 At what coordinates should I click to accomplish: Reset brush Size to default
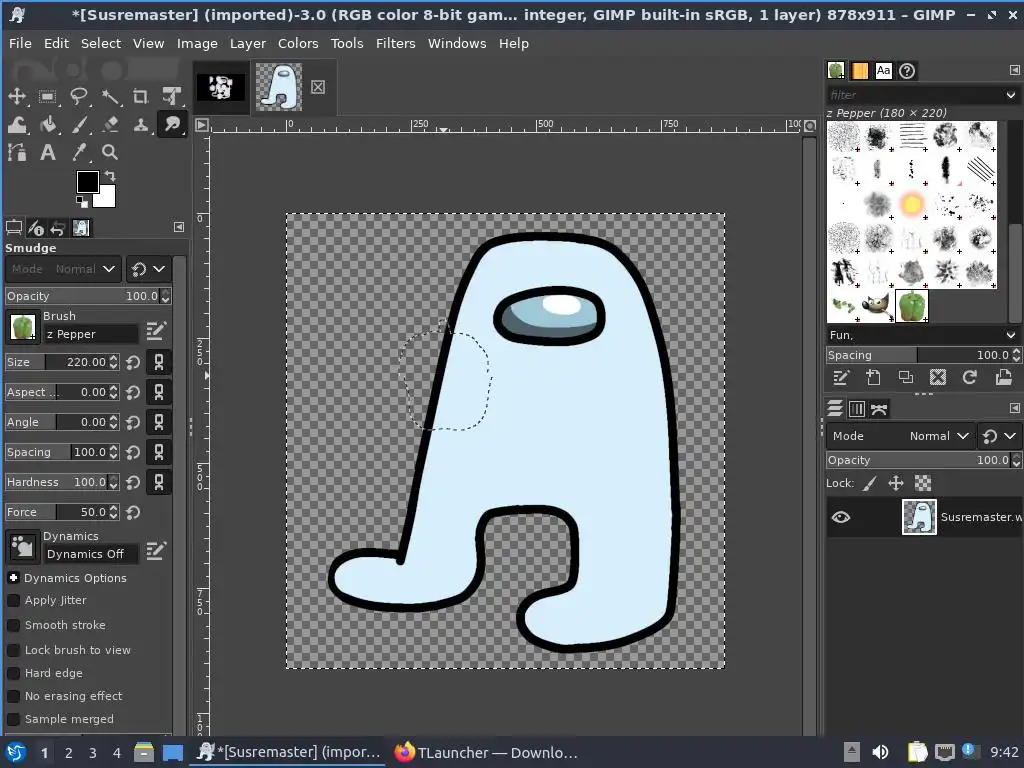tap(133, 362)
